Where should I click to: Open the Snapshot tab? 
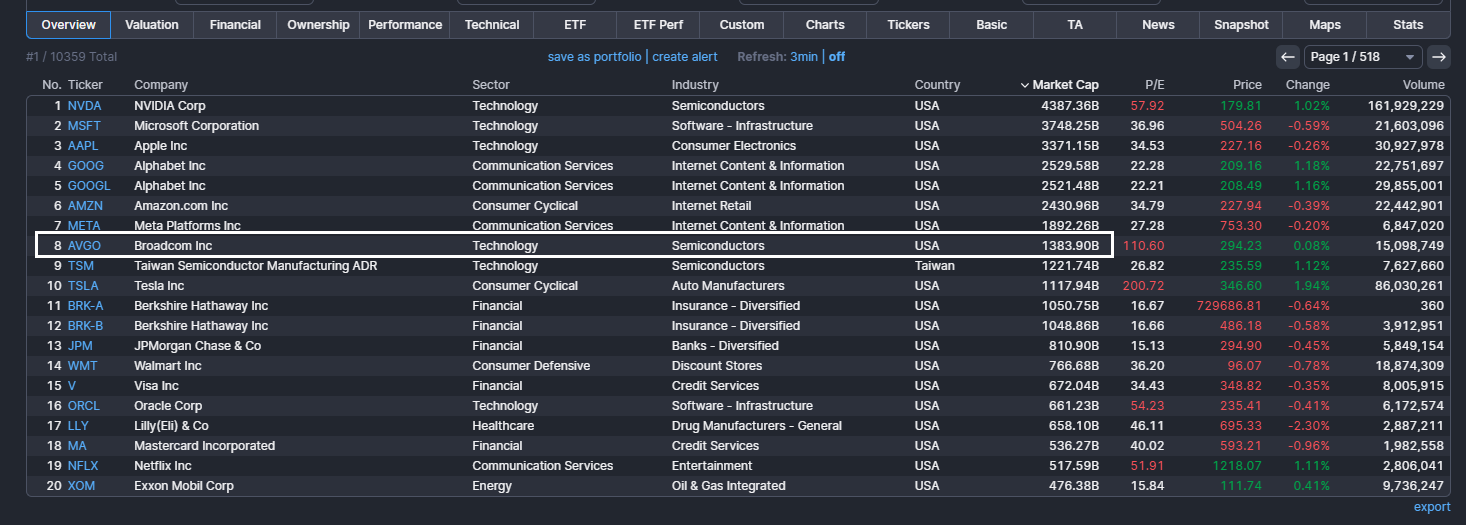(1241, 25)
